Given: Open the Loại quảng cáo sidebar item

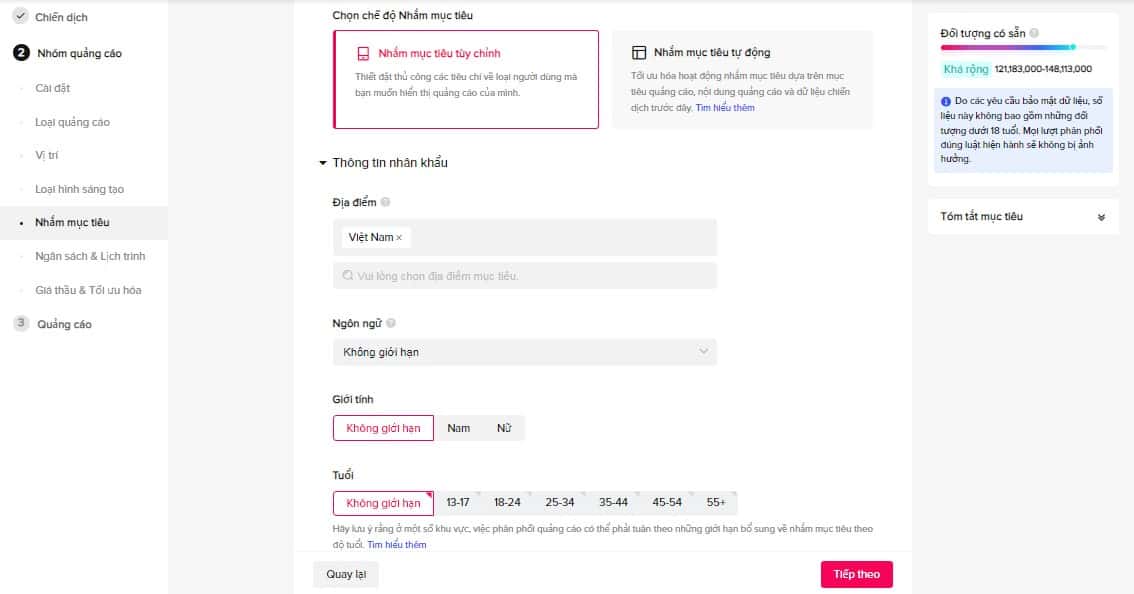Looking at the screenshot, I should point(72,122).
